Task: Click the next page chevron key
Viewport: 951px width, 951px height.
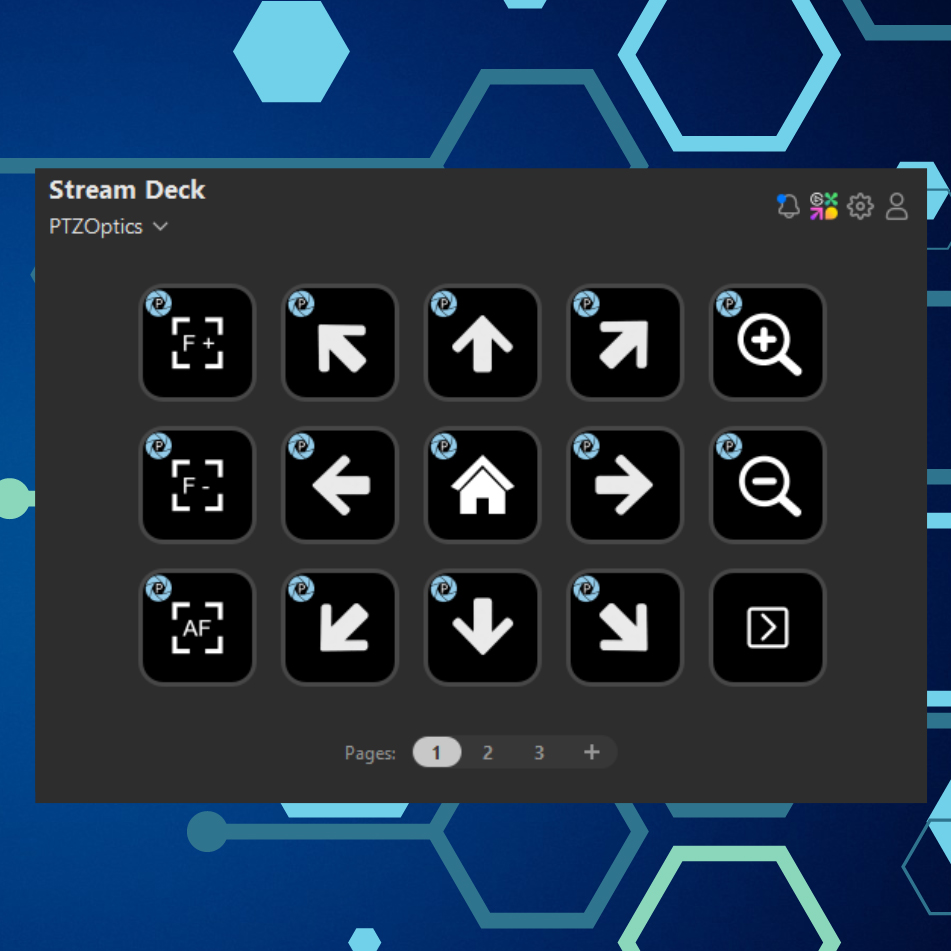Action: pyautogui.click(x=767, y=628)
